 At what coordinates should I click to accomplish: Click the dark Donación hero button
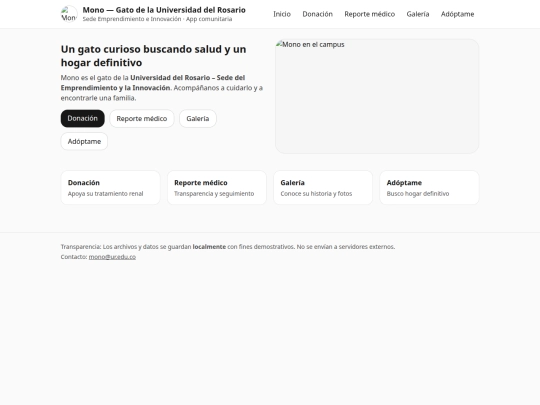[x=83, y=118]
